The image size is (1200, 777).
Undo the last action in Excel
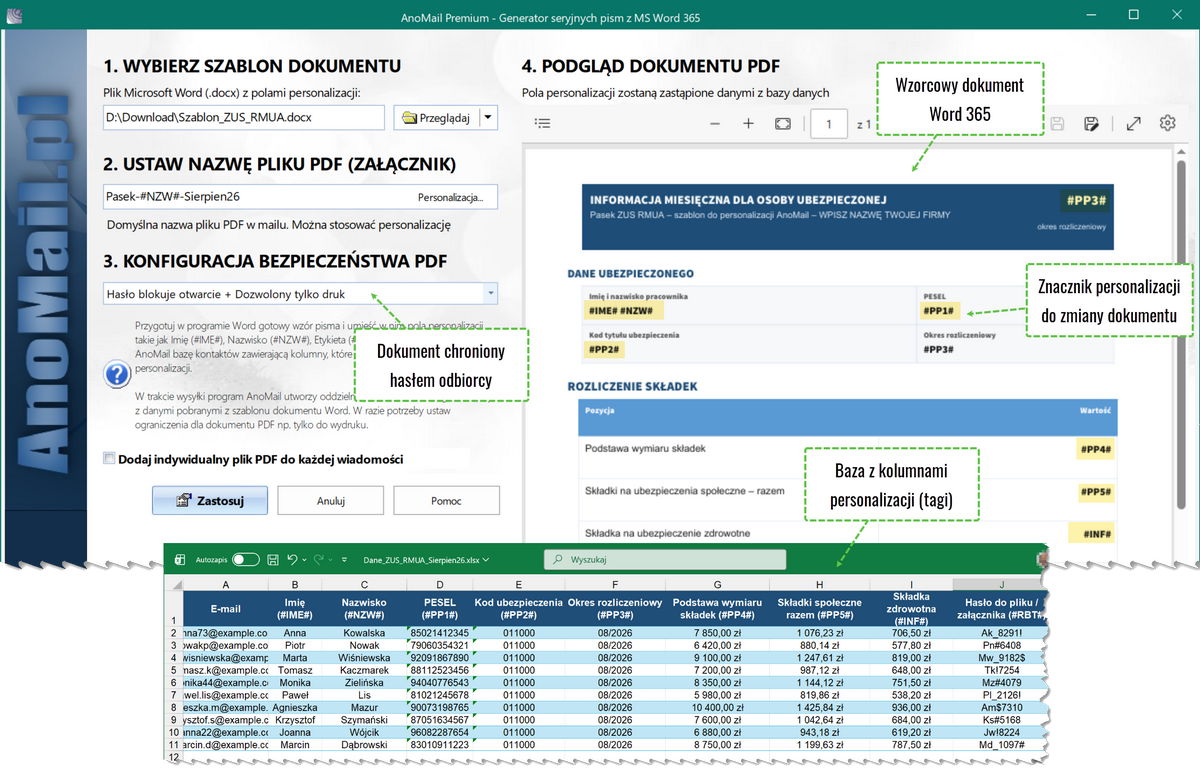click(292, 560)
